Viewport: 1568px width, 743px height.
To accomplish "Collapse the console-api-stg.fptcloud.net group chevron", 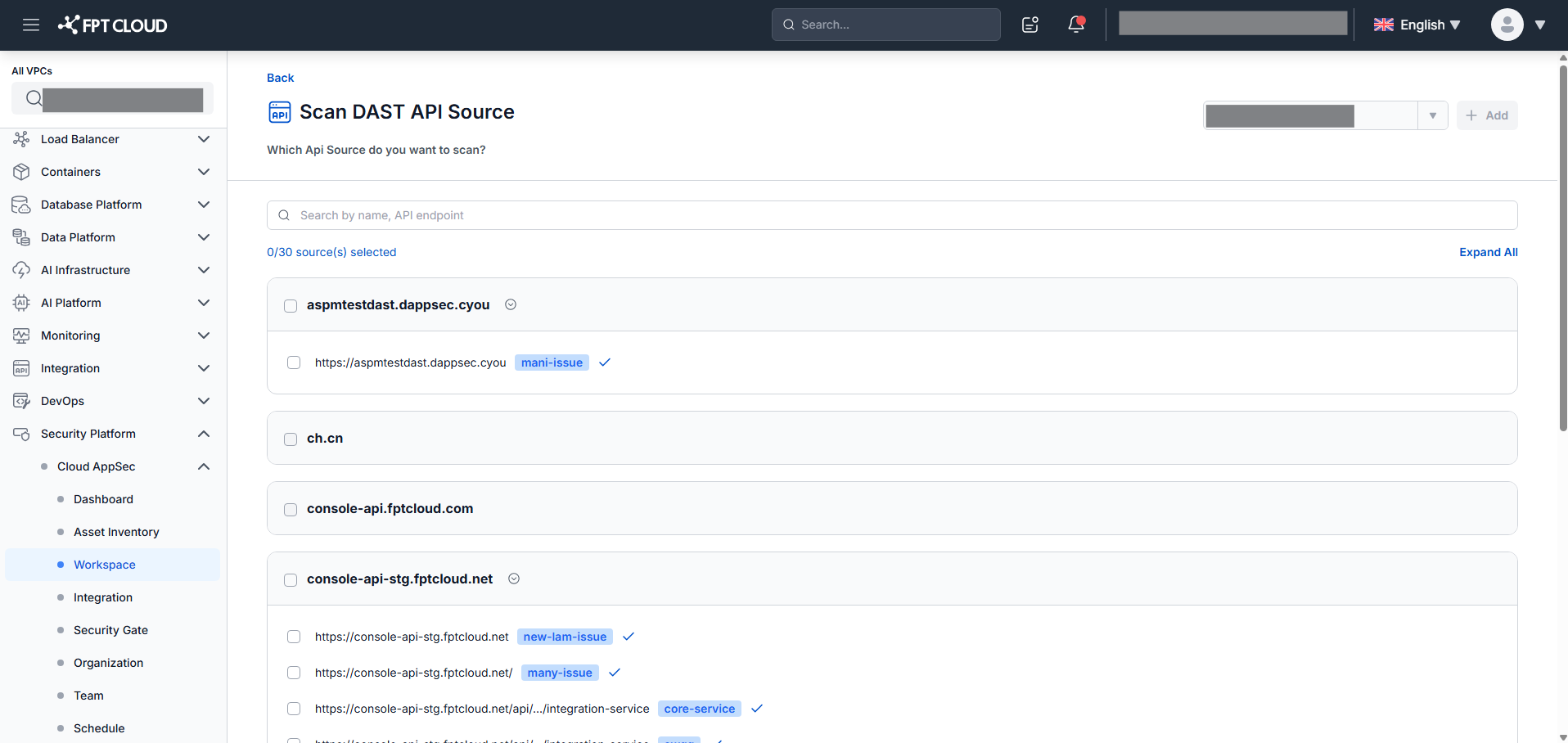I will (514, 579).
